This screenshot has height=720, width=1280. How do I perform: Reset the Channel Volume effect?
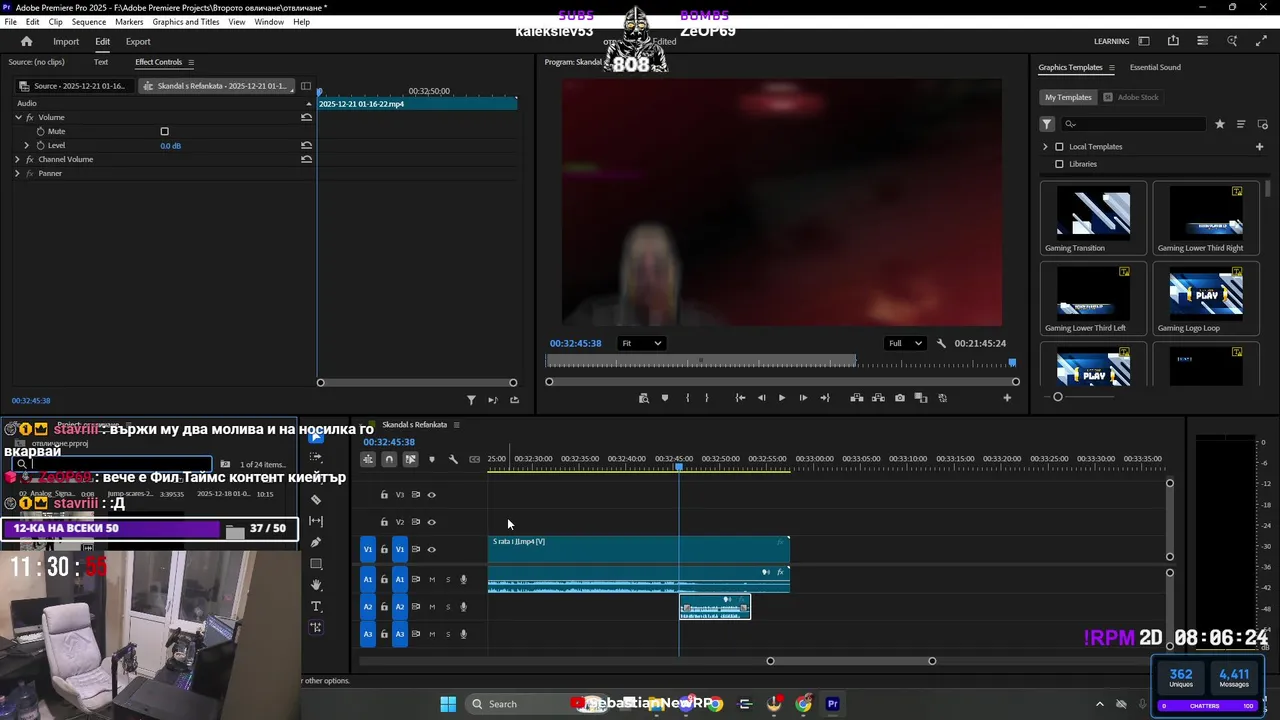pos(306,159)
